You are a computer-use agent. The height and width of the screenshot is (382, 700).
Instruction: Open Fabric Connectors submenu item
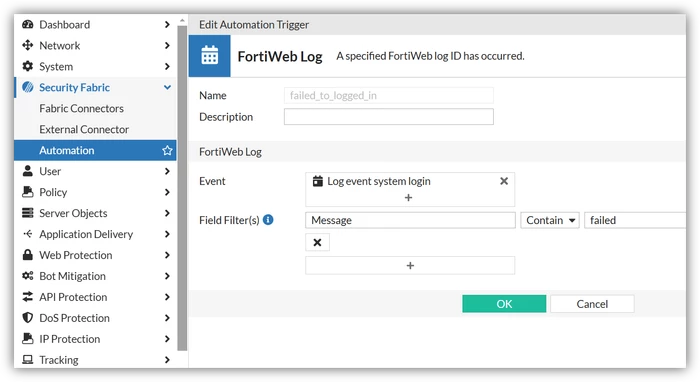pyautogui.click(x=81, y=108)
